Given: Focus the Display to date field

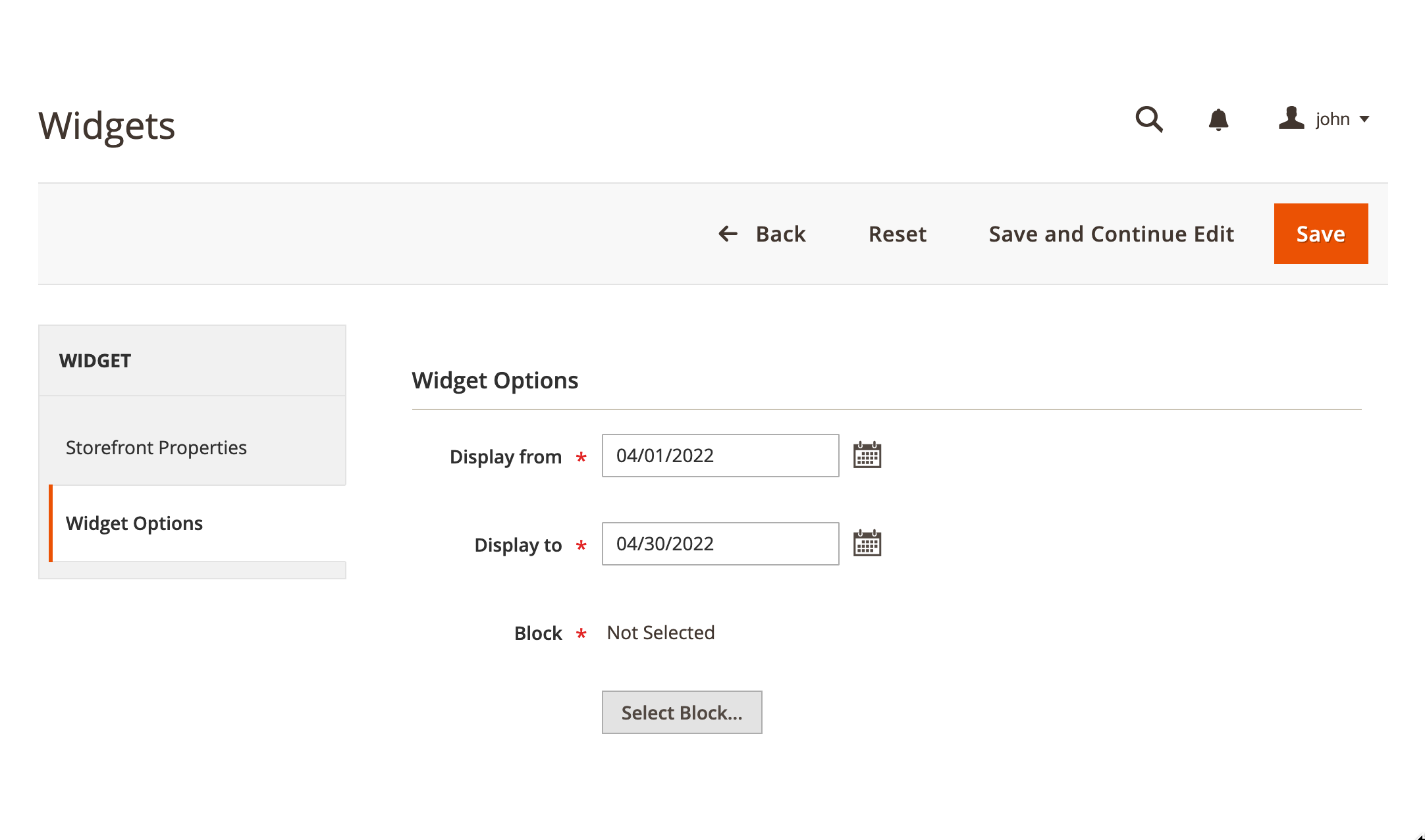Looking at the screenshot, I should (720, 544).
